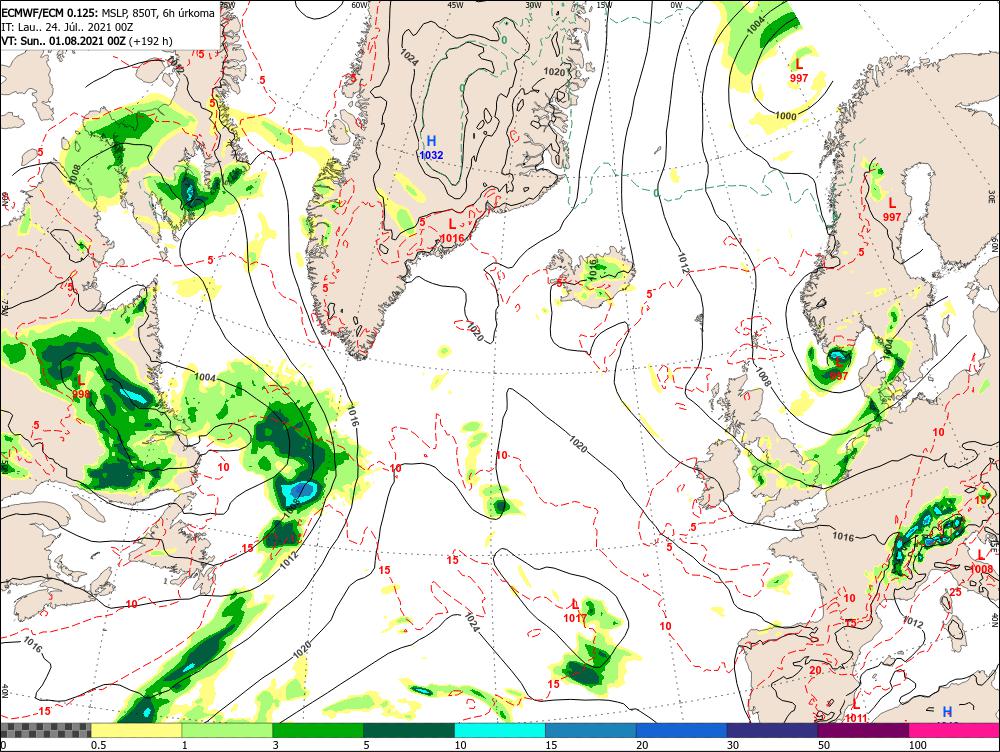Click the blue H 1032 label over Greenland
1000x752 pixels.
tap(431, 147)
